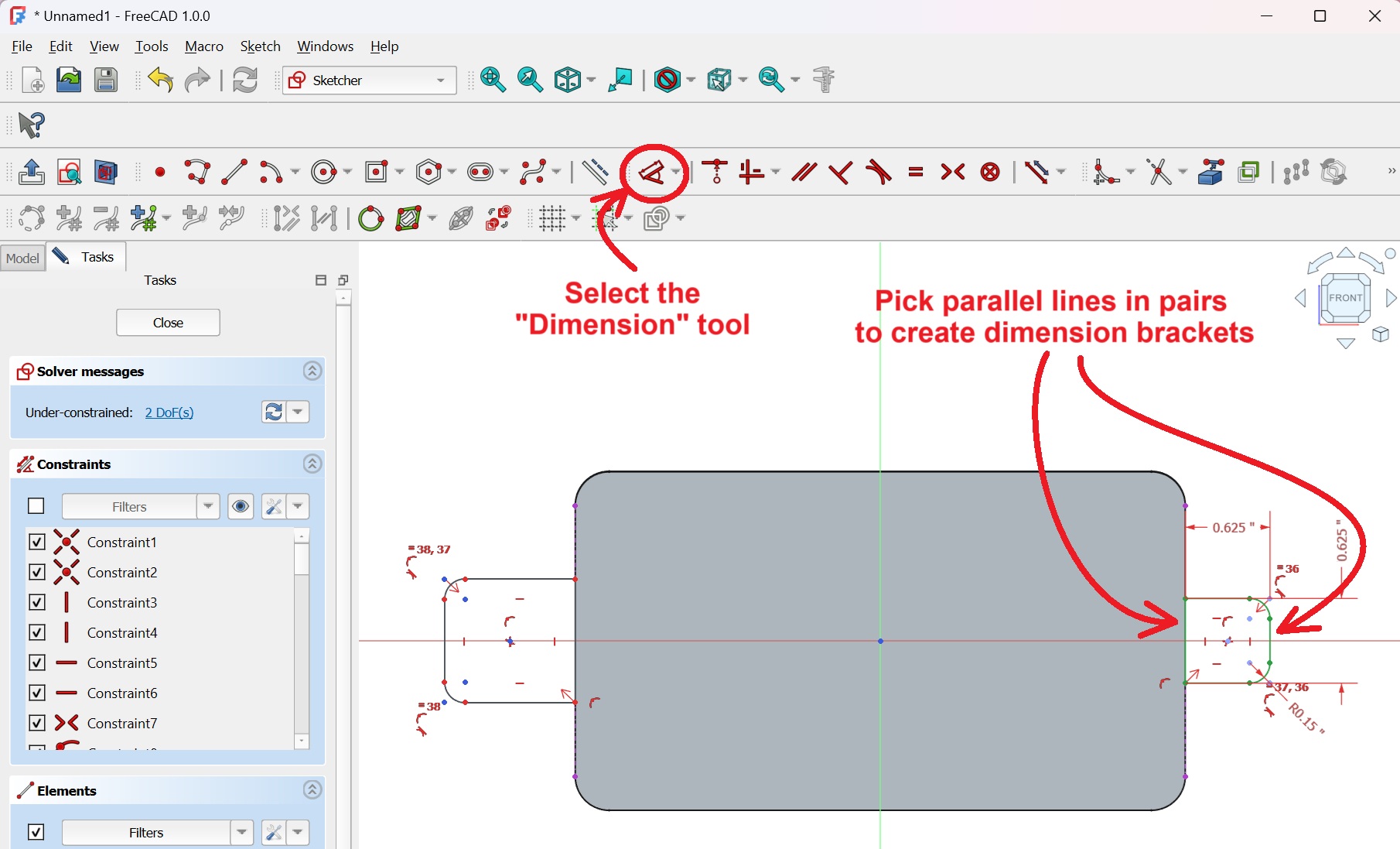Switch to the Model tab
Viewport: 1400px width, 849px height.
click(22, 258)
